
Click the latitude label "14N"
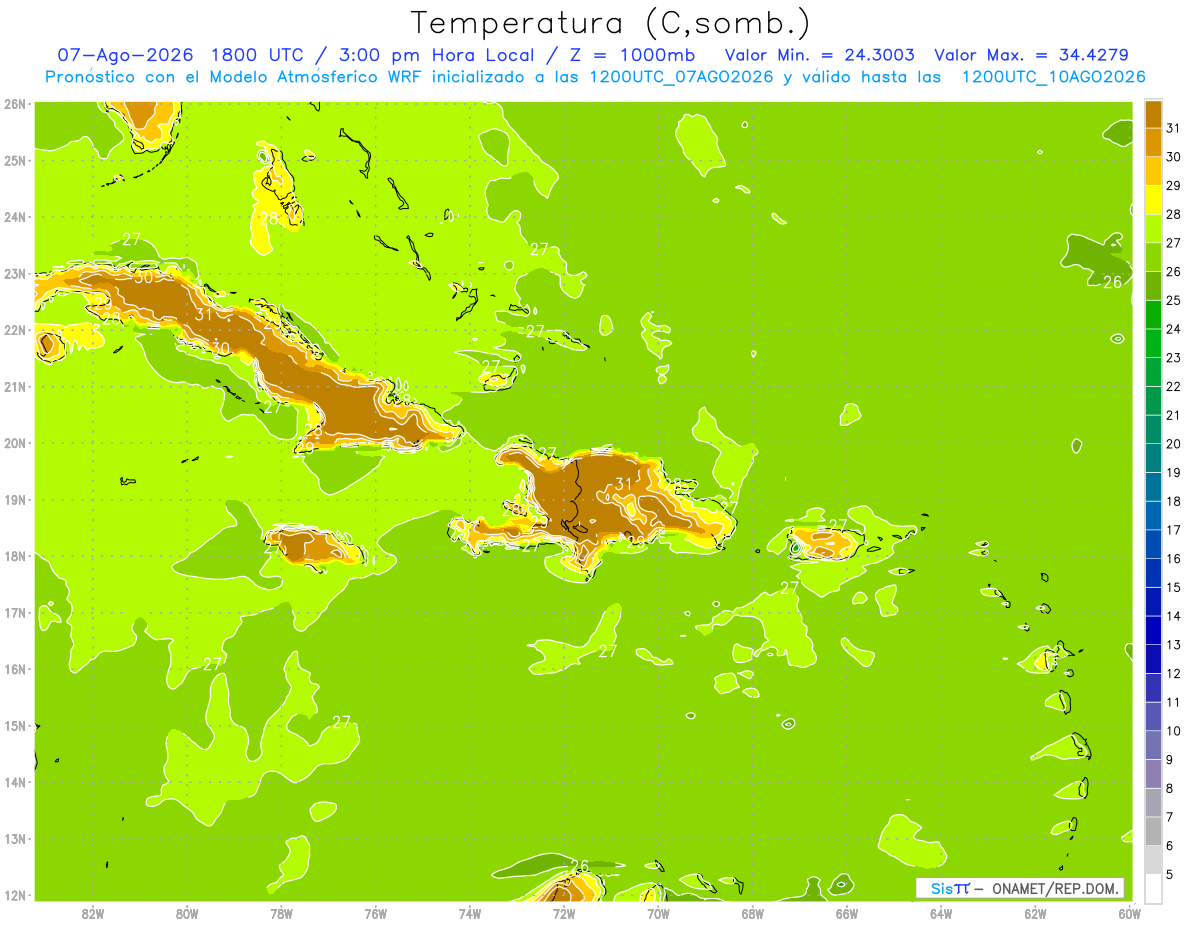tap(15, 782)
